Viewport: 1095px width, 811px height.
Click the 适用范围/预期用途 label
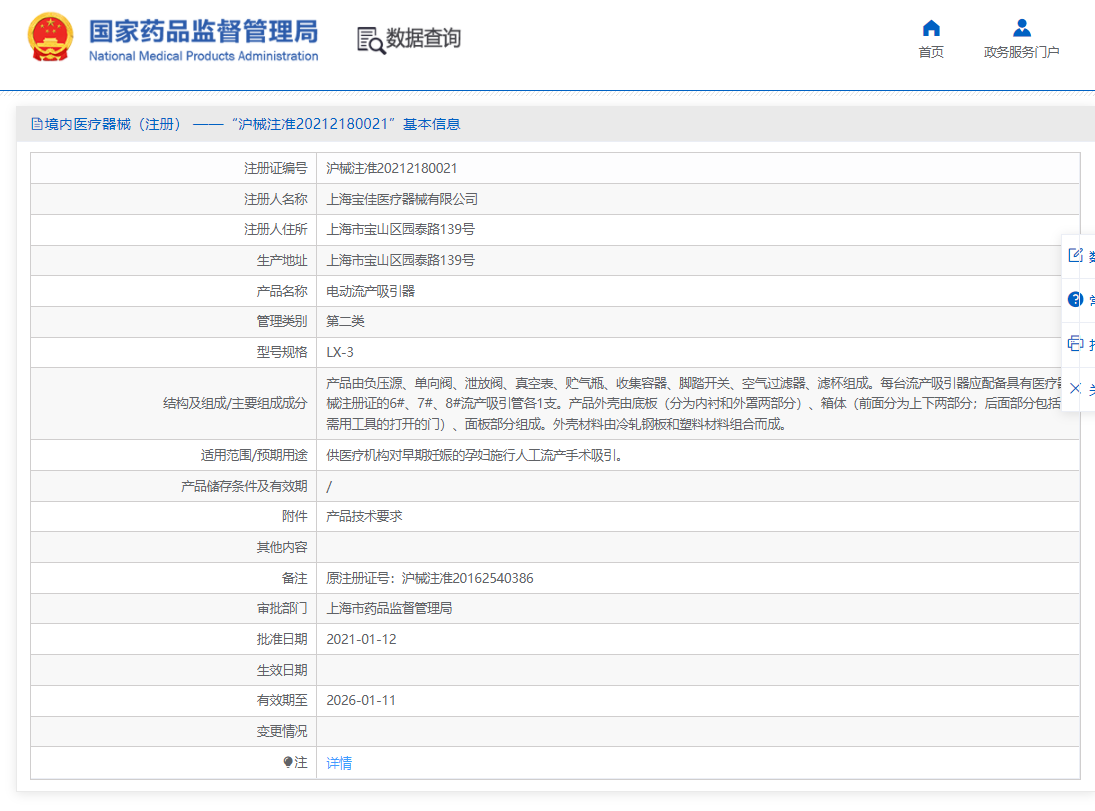point(254,455)
